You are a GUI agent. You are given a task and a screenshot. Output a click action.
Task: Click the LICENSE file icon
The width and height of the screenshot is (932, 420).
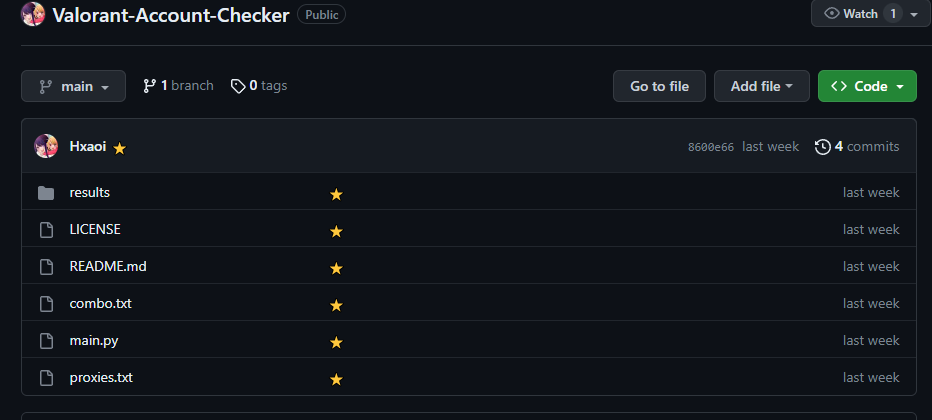click(x=45, y=230)
